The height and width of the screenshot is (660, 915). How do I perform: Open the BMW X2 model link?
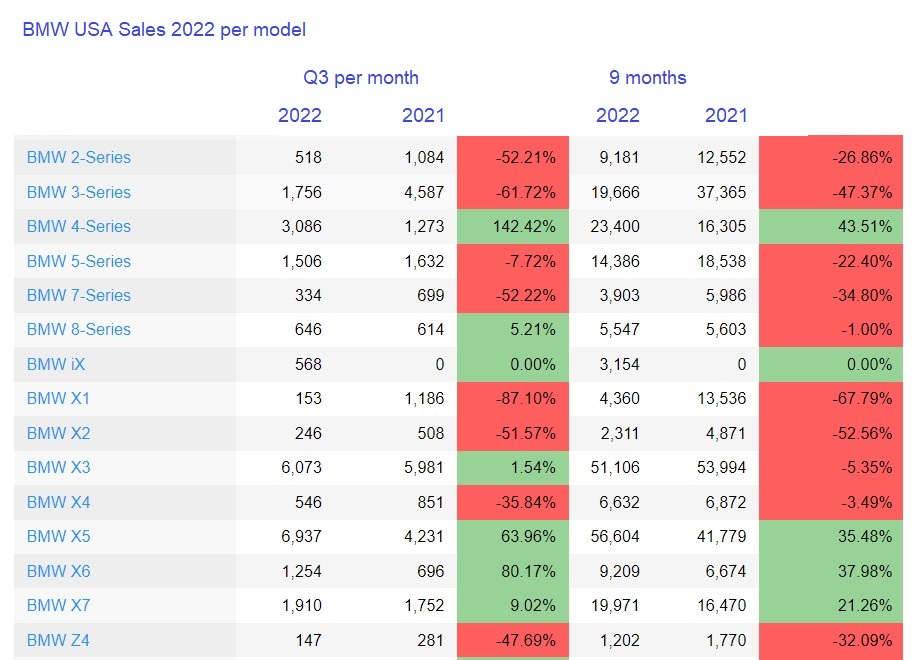[58, 433]
